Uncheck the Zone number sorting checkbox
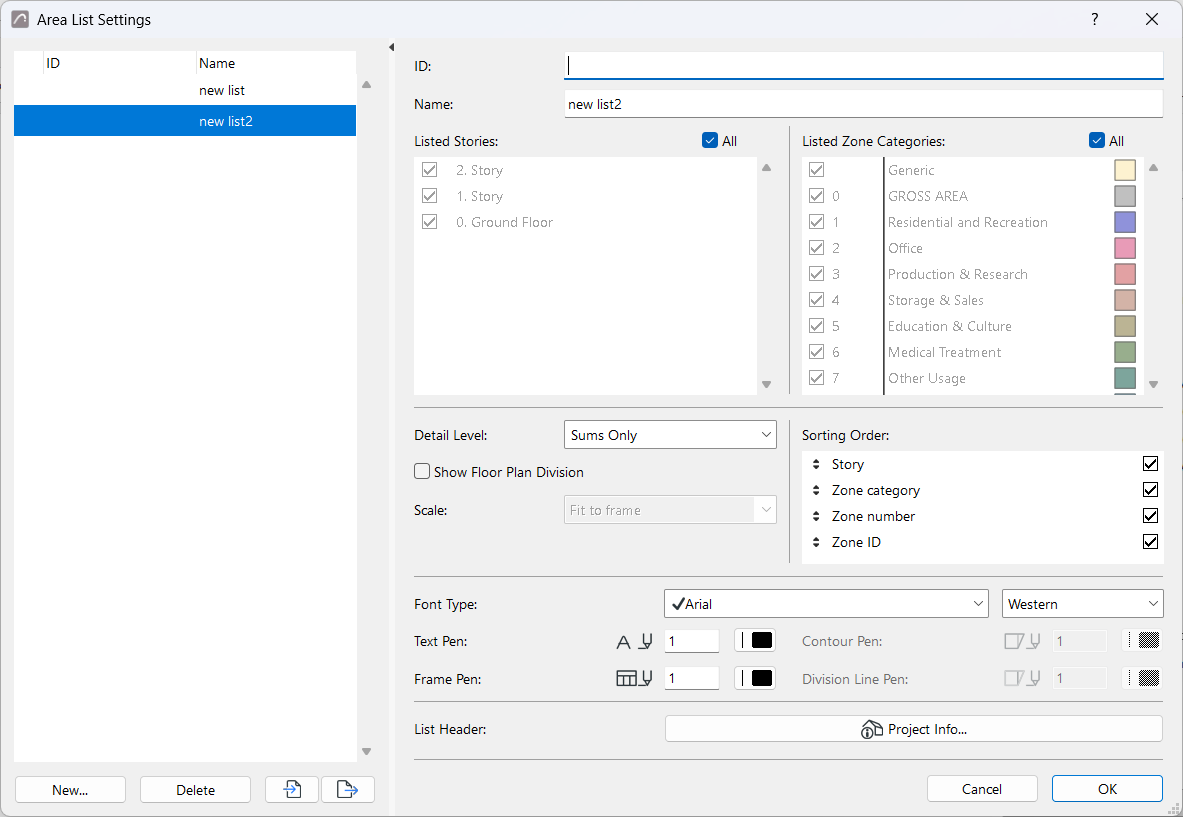 (x=1150, y=516)
